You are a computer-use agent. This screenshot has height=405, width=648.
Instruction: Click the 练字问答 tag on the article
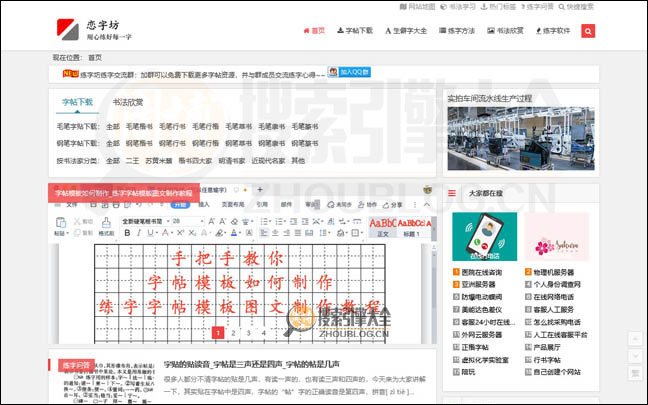pos(76,365)
